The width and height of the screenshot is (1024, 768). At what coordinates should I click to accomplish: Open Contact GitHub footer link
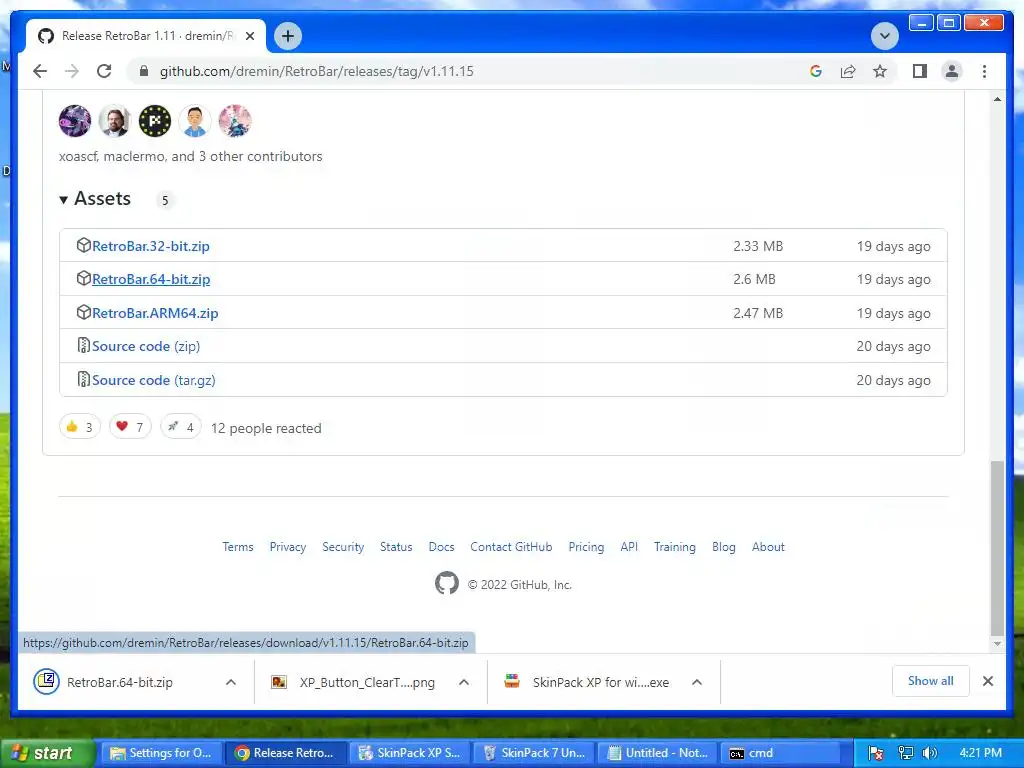tap(511, 547)
